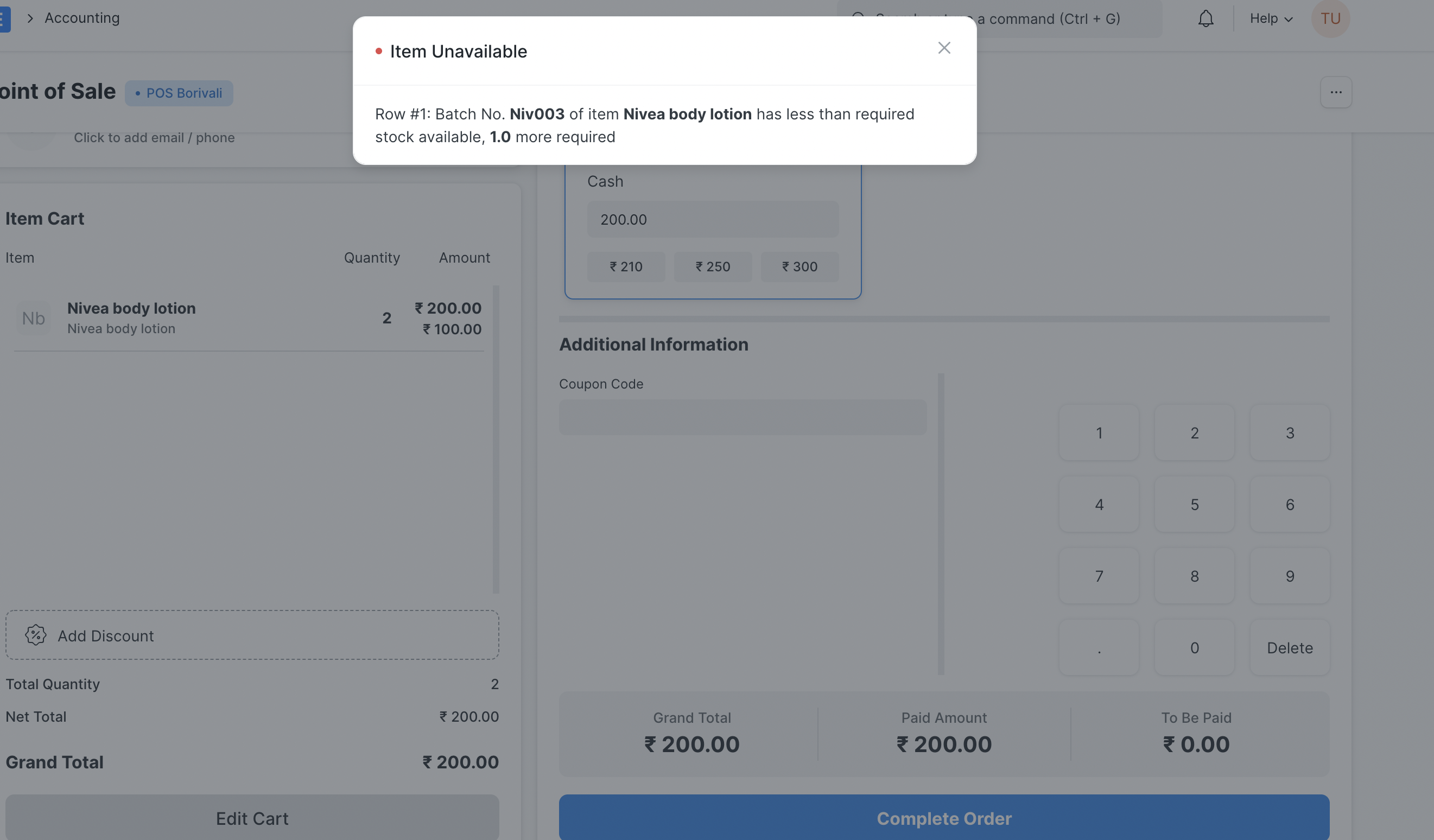This screenshot has height=840, width=1434.
Task: Open Edit Cart
Action: point(251,818)
